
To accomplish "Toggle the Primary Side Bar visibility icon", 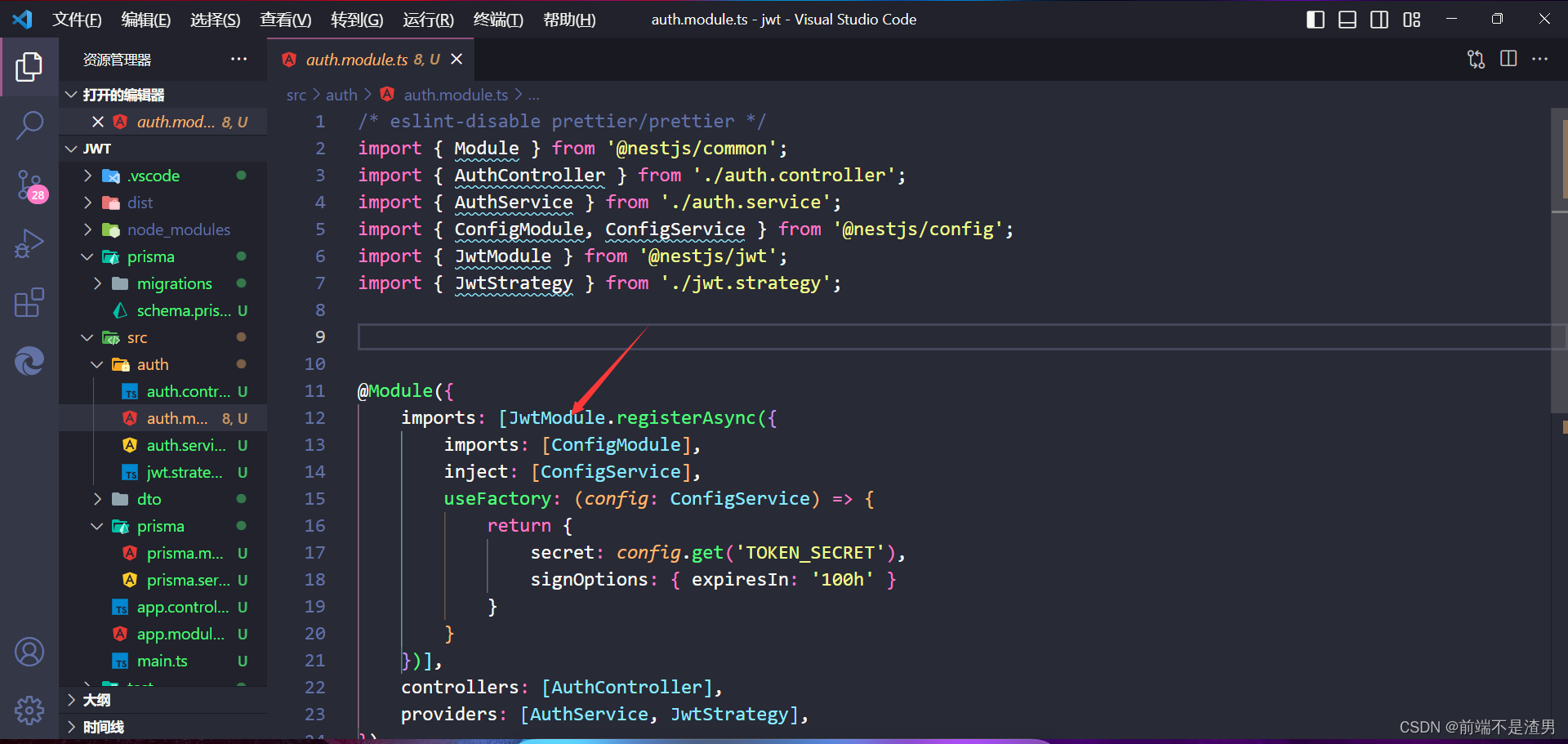I will [x=1315, y=19].
